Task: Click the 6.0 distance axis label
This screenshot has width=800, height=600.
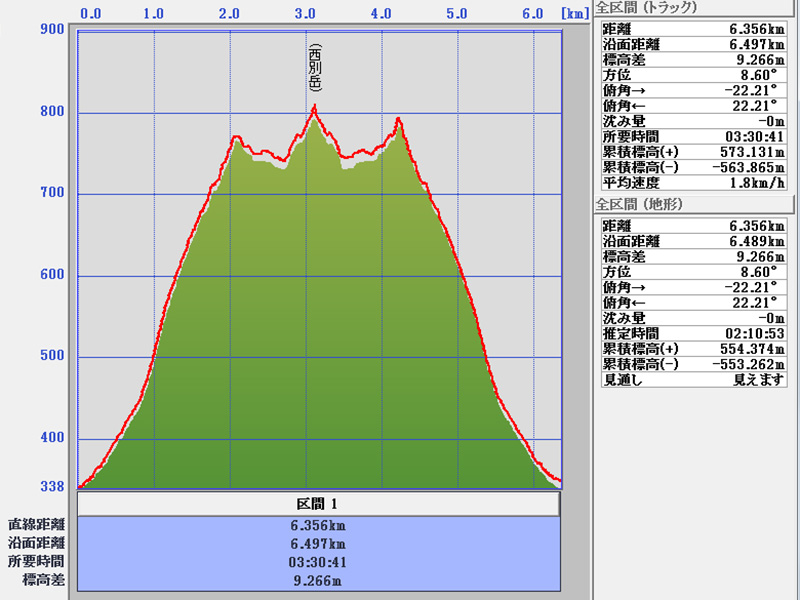Action: pos(532,14)
